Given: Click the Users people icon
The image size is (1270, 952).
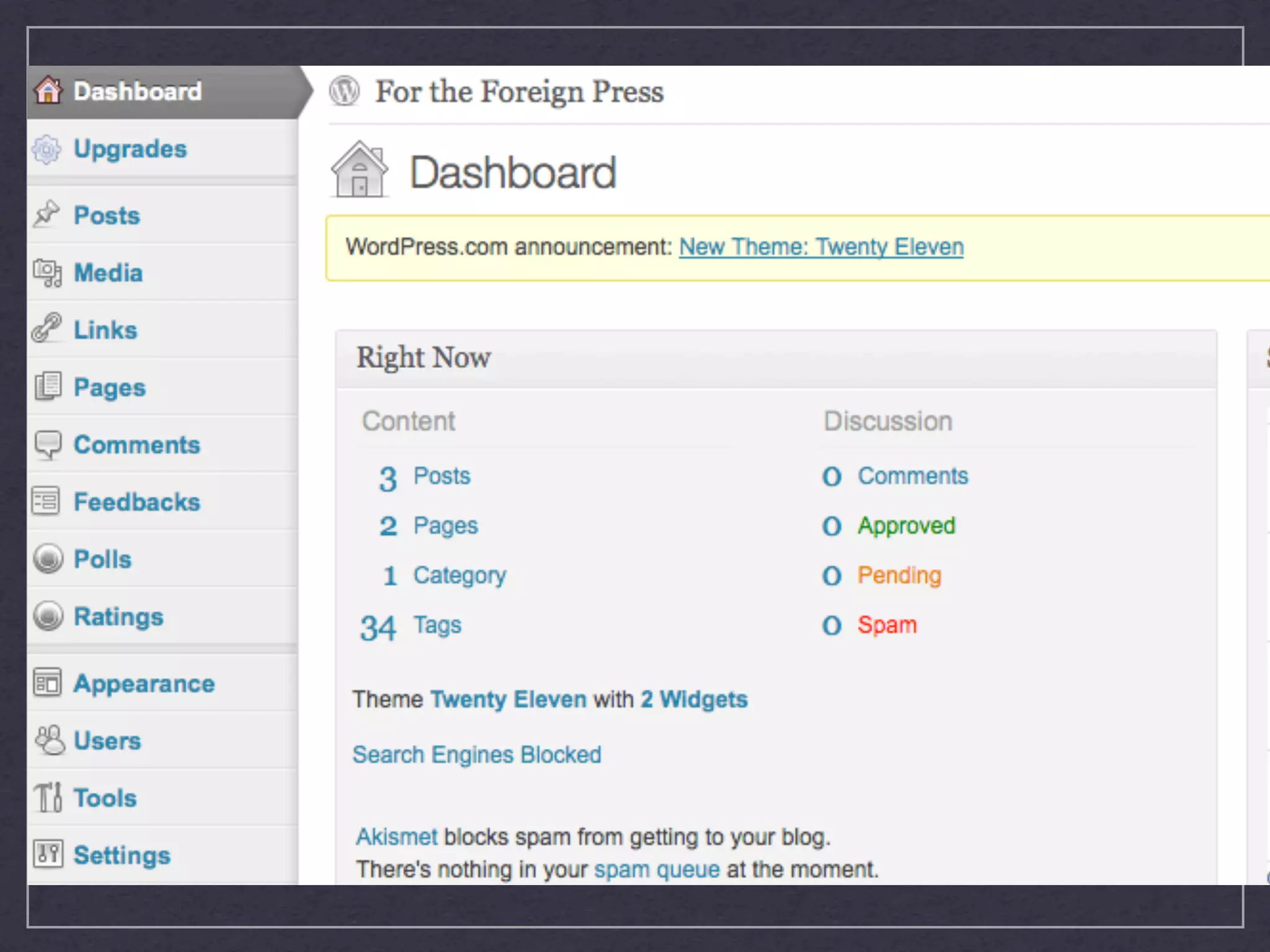Looking at the screenshot, I should tap(48, 740).
